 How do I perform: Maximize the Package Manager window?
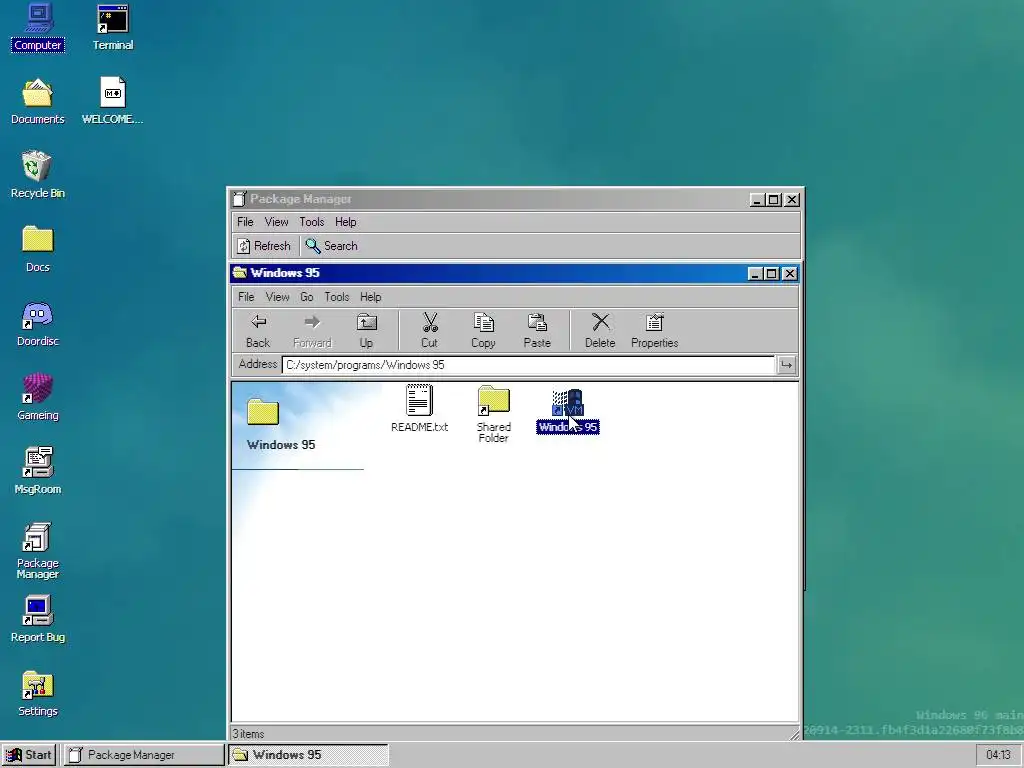[x=774, y=200]
